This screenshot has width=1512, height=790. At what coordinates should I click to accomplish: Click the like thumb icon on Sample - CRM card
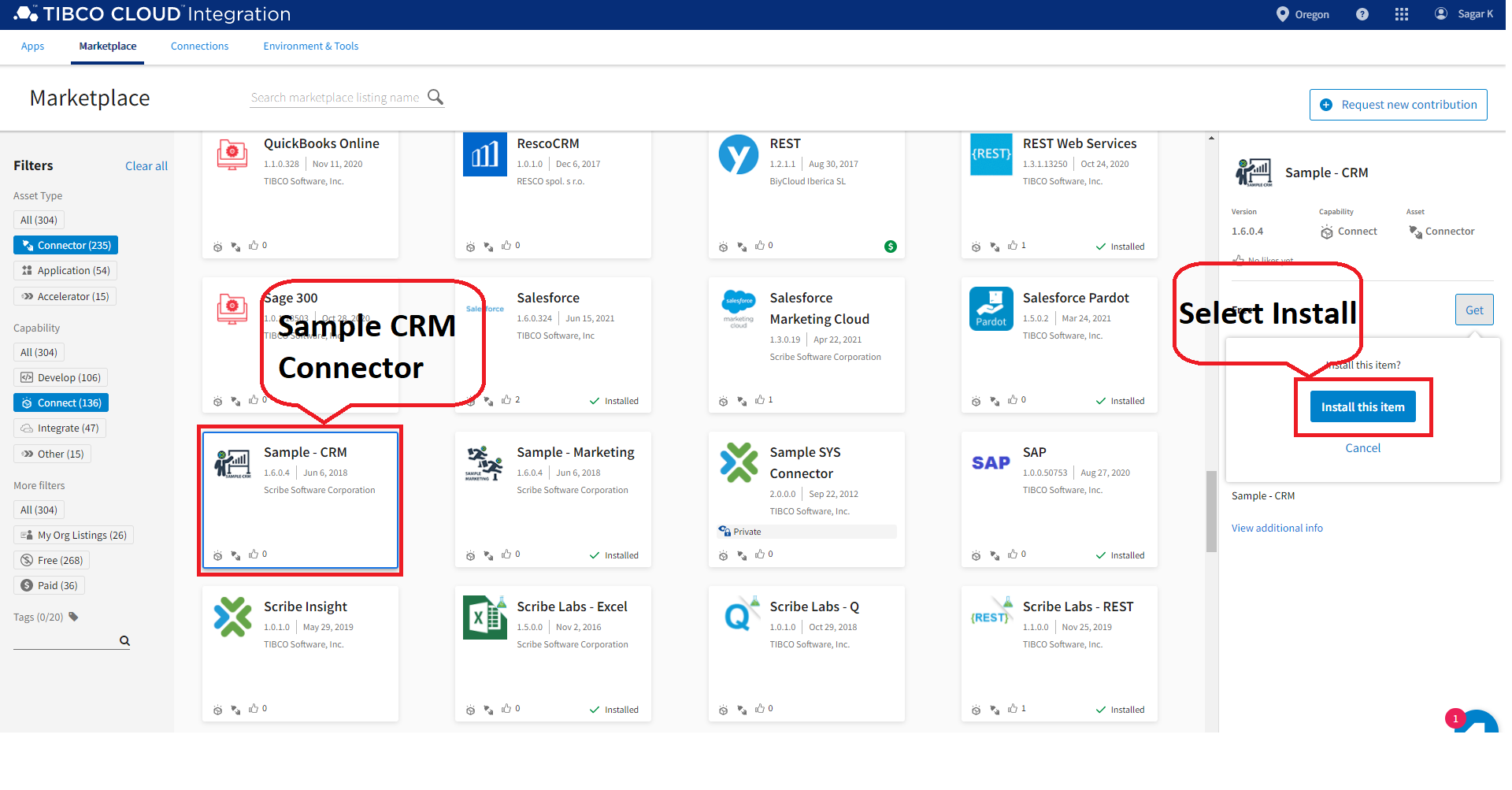[254, 554]
